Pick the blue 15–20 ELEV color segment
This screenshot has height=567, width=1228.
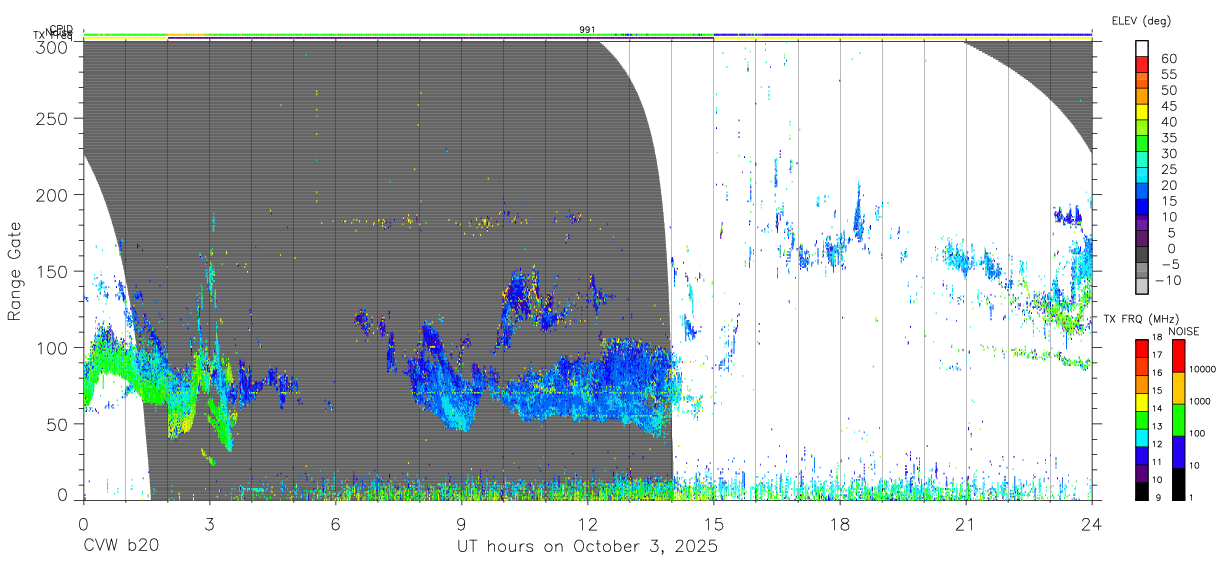pyautogui.click(x=1143, y=192)
